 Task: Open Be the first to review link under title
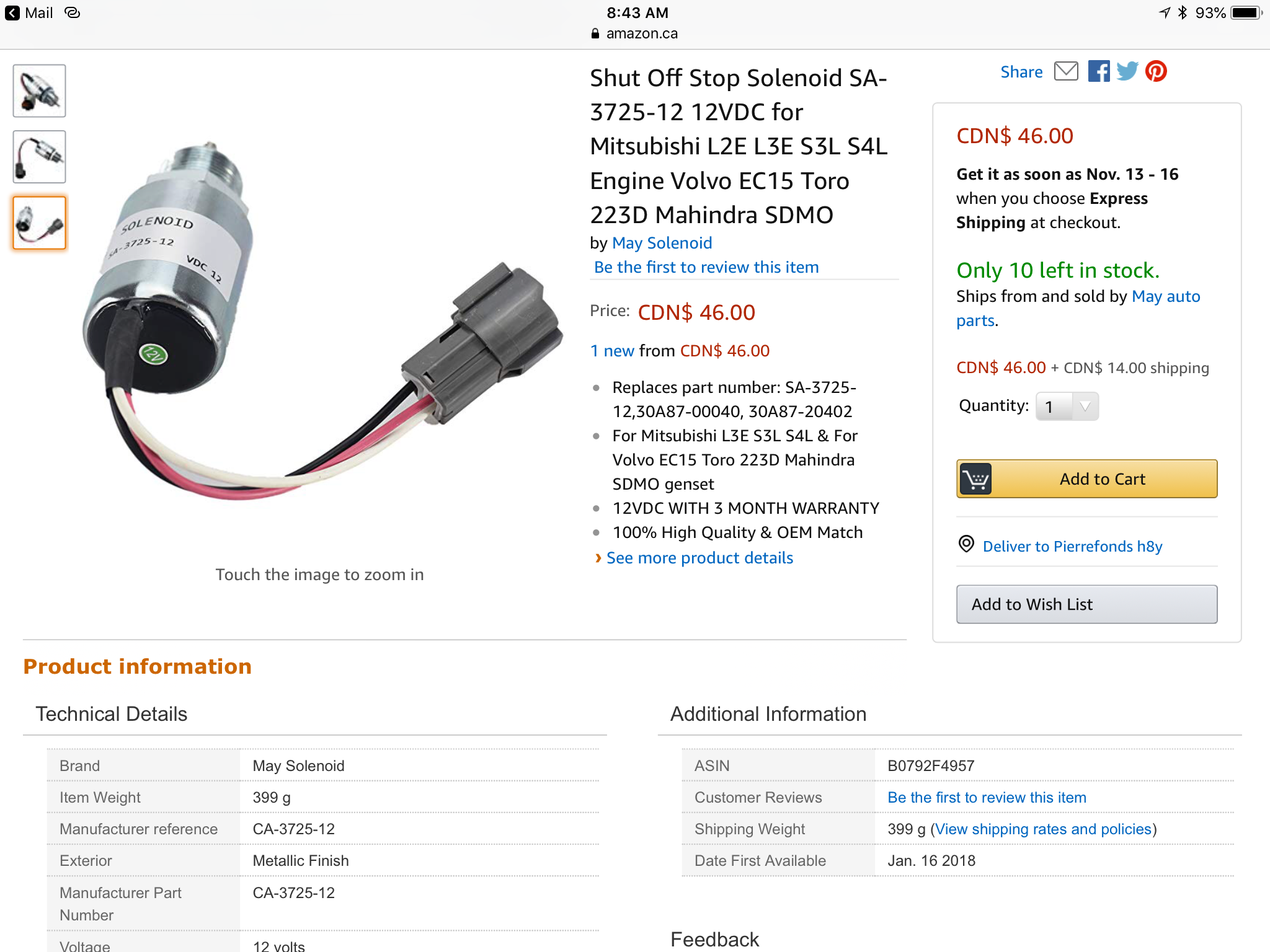[706, 267]
